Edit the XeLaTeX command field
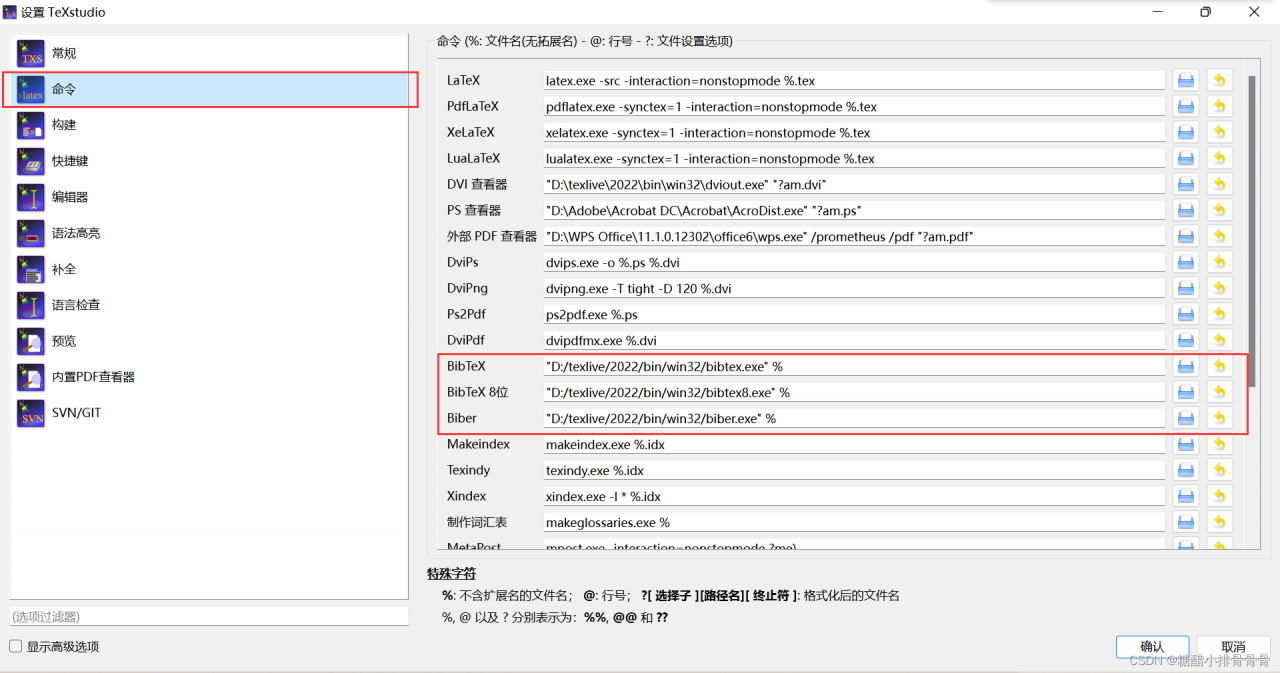The image size is (1280, 673). click(855, 132)
